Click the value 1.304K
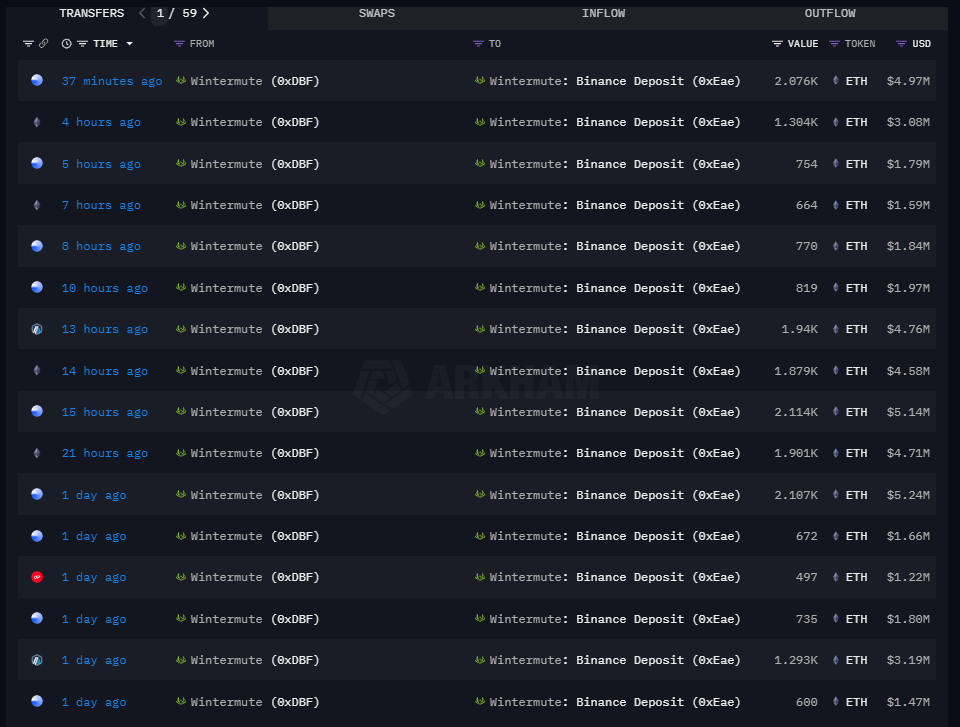Image resolution: width=960 pixels, height=727 pixels. (x=795, y=122)
